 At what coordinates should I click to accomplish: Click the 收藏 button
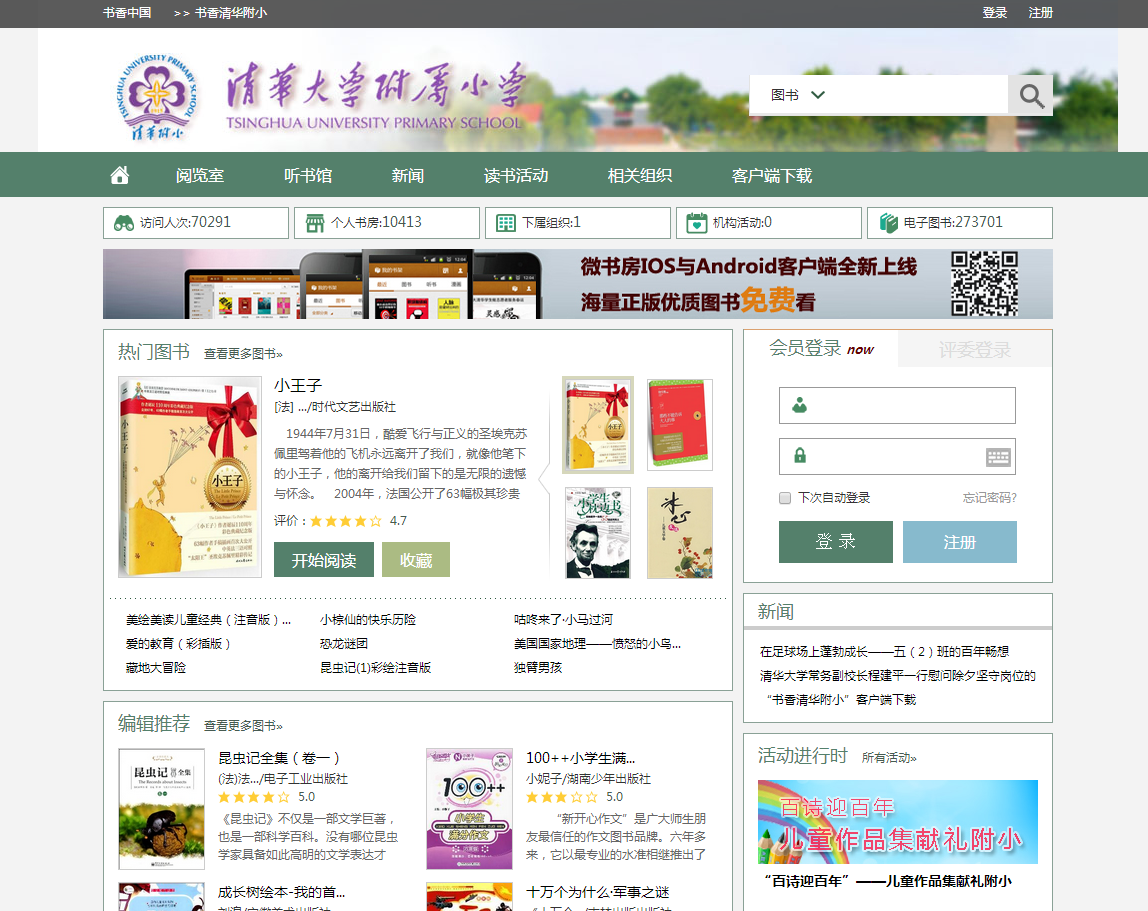416,560
